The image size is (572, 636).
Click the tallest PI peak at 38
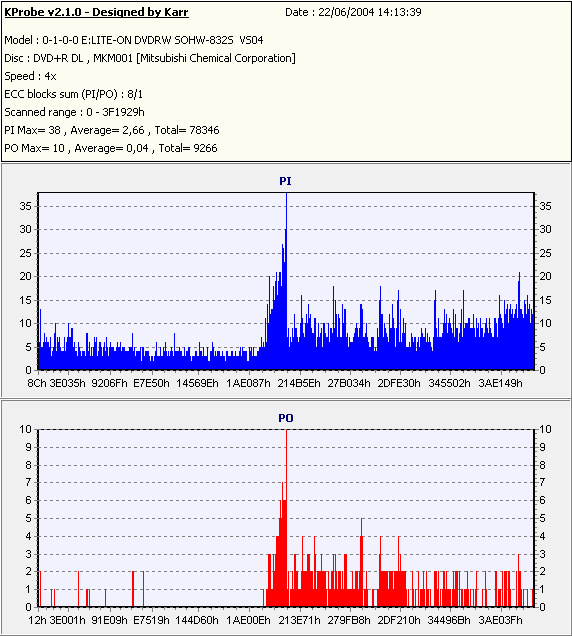coord(286,211)
